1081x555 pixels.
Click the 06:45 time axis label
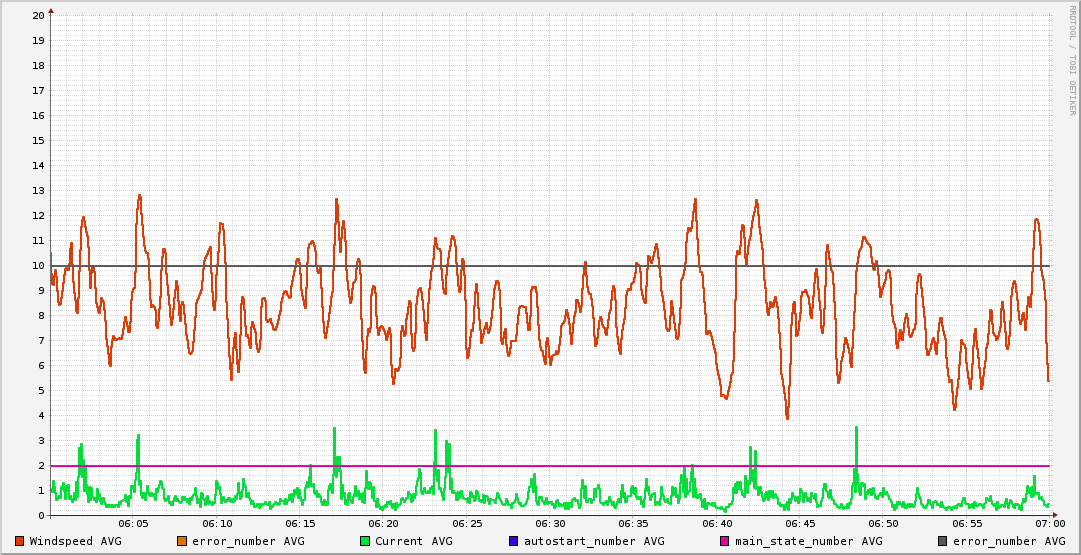pyautogui.click(x=800, y=524)
